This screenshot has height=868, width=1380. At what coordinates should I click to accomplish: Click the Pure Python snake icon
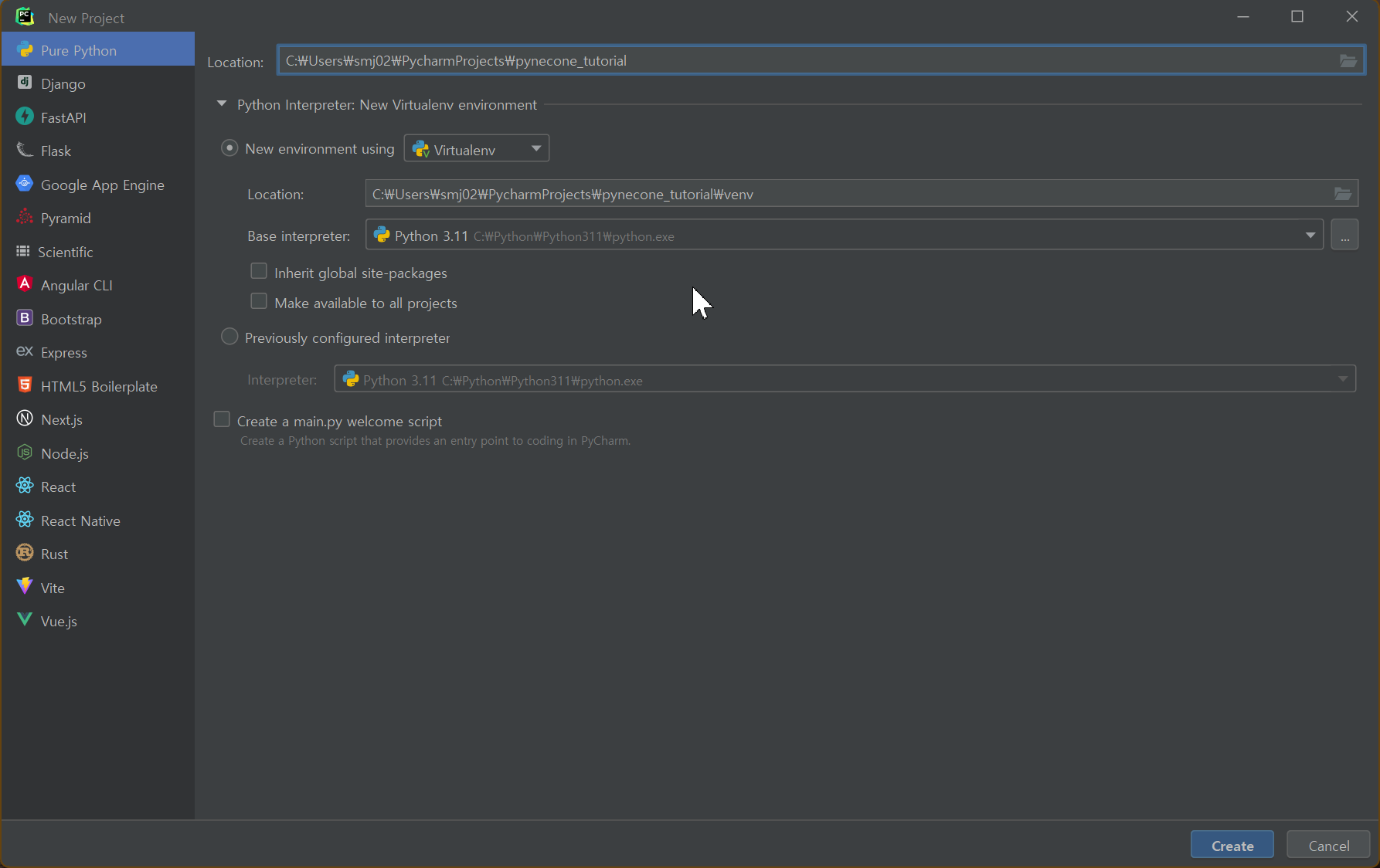coord(25,49)
